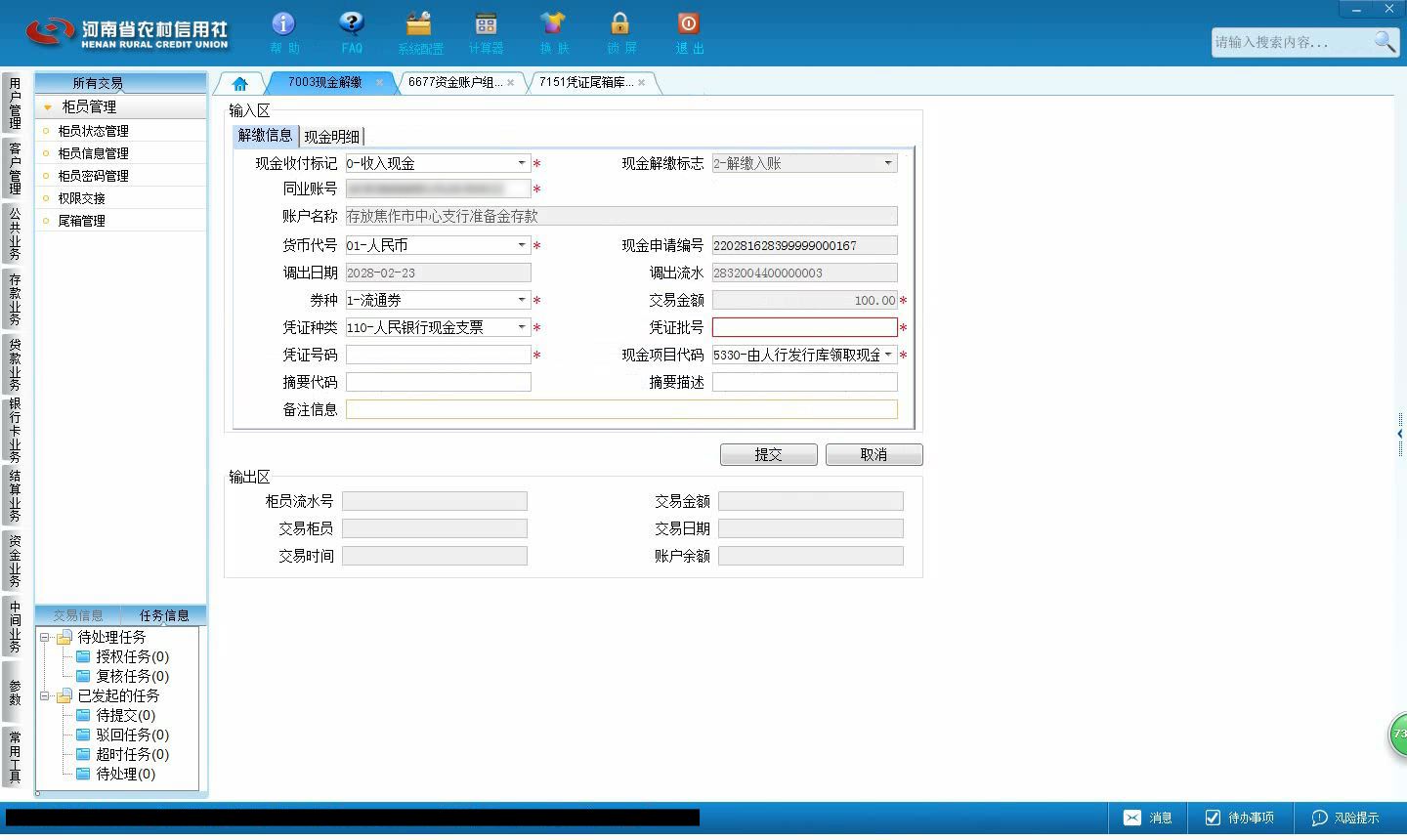Open the 现金项目代码 dropdown
Image resolution: width=1407 pixels, height=840 pixels.
pyautogui.click(x=888, y=355)
